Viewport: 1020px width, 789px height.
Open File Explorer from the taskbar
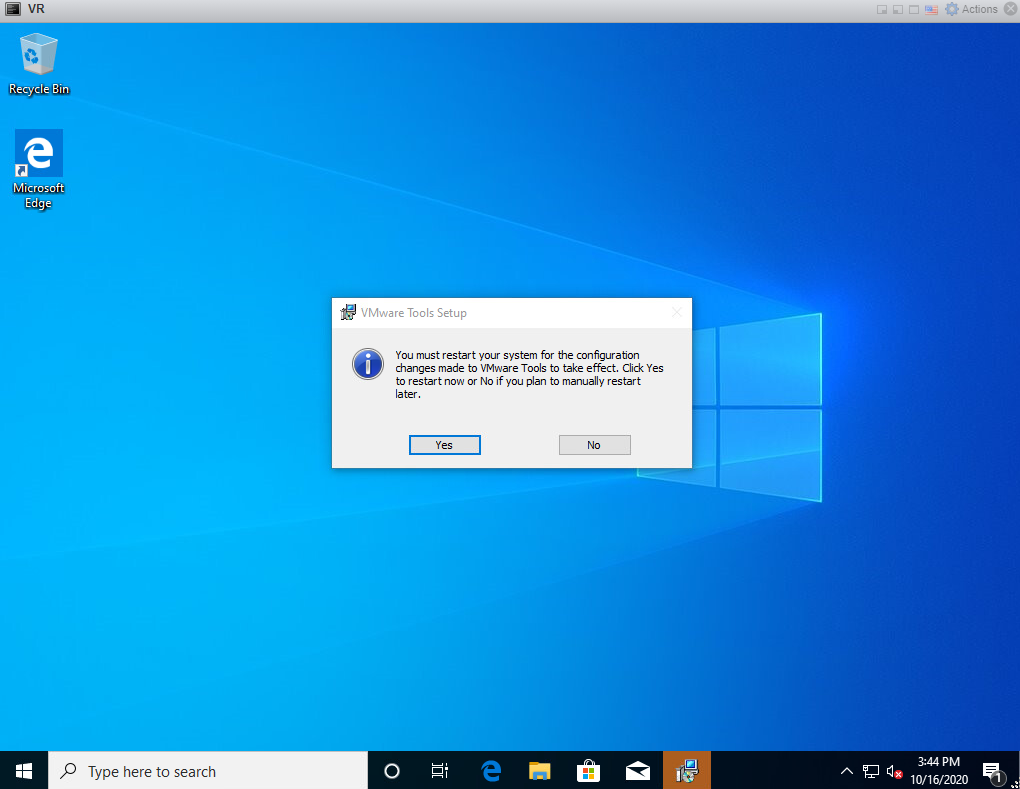click(539, 771)
